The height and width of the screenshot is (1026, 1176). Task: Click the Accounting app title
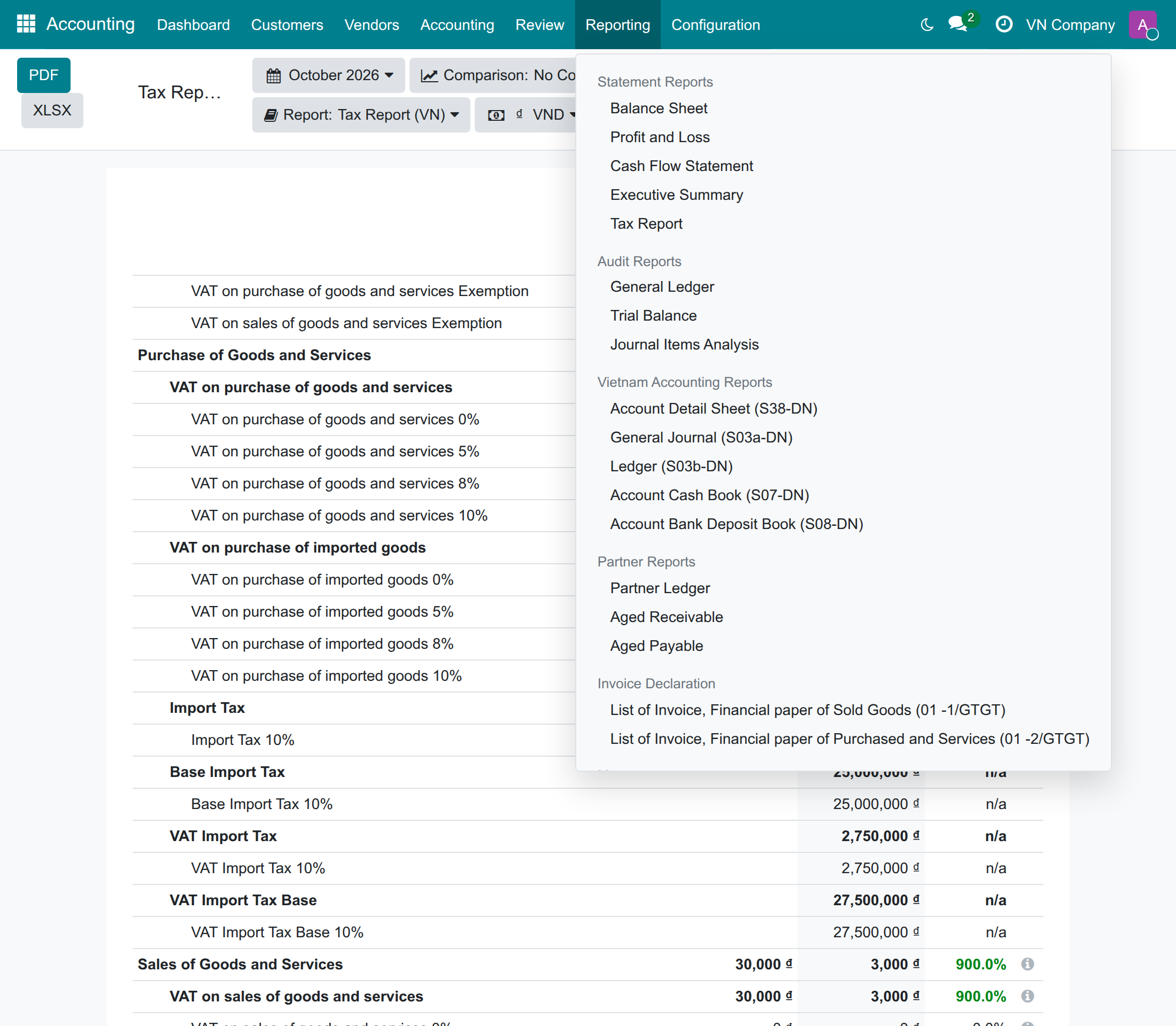tap(90, 24)
